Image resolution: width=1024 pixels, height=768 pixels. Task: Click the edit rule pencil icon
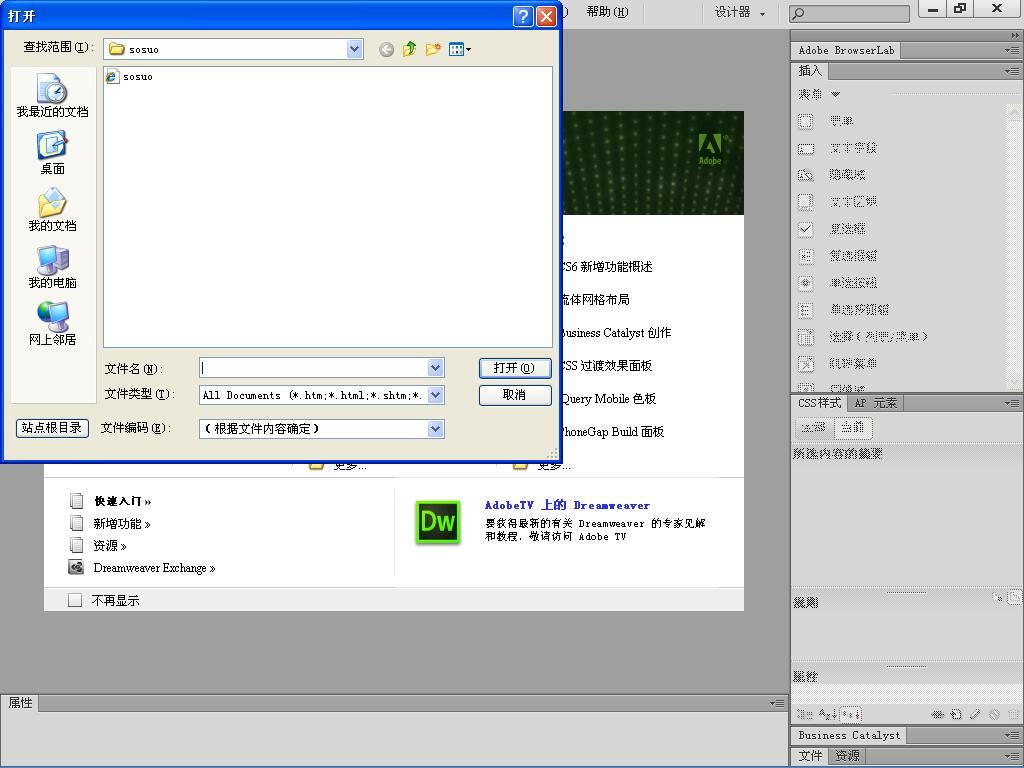pyautogui.click(x=975, y=714)
